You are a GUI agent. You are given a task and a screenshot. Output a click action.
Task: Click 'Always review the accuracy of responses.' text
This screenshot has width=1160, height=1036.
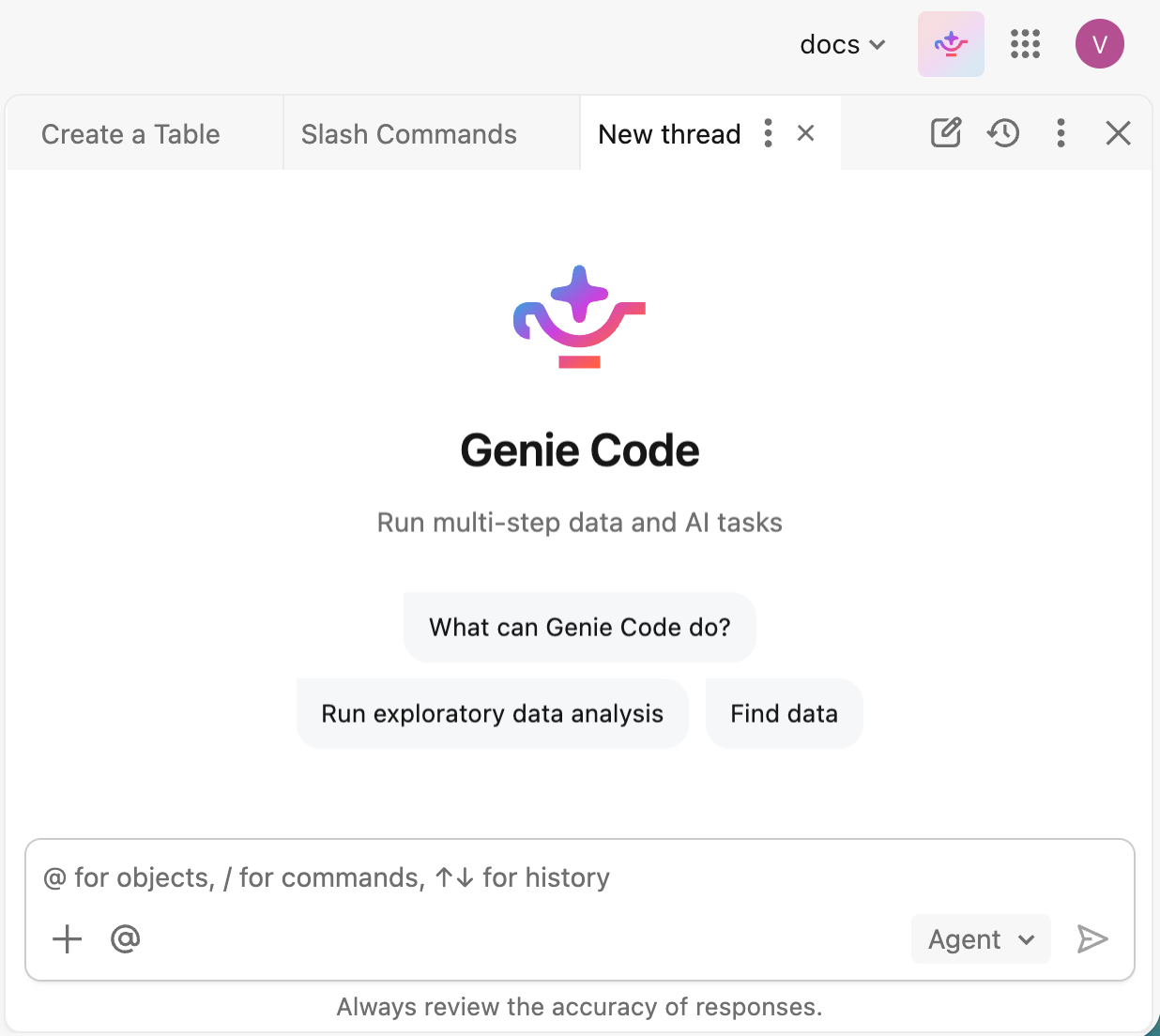pyautogui.click(x=580, y=1007)
